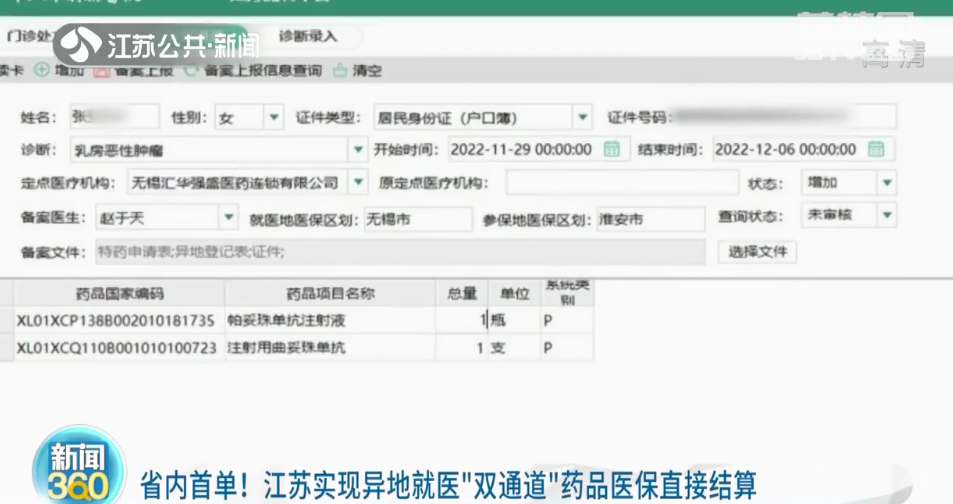Click the 就医地医保区划 field showing 无锡市
Screen dimensions: 953x504
click(416, 218)
